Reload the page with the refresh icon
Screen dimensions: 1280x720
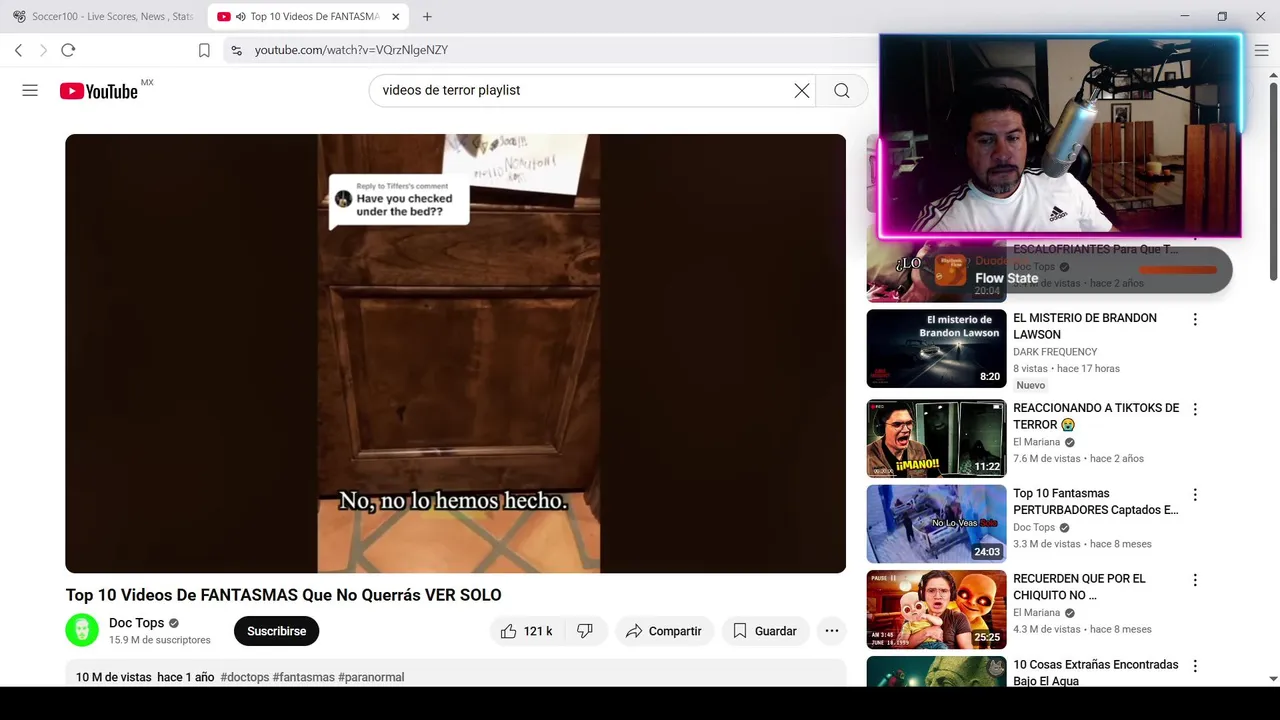[x=68, y=50]
